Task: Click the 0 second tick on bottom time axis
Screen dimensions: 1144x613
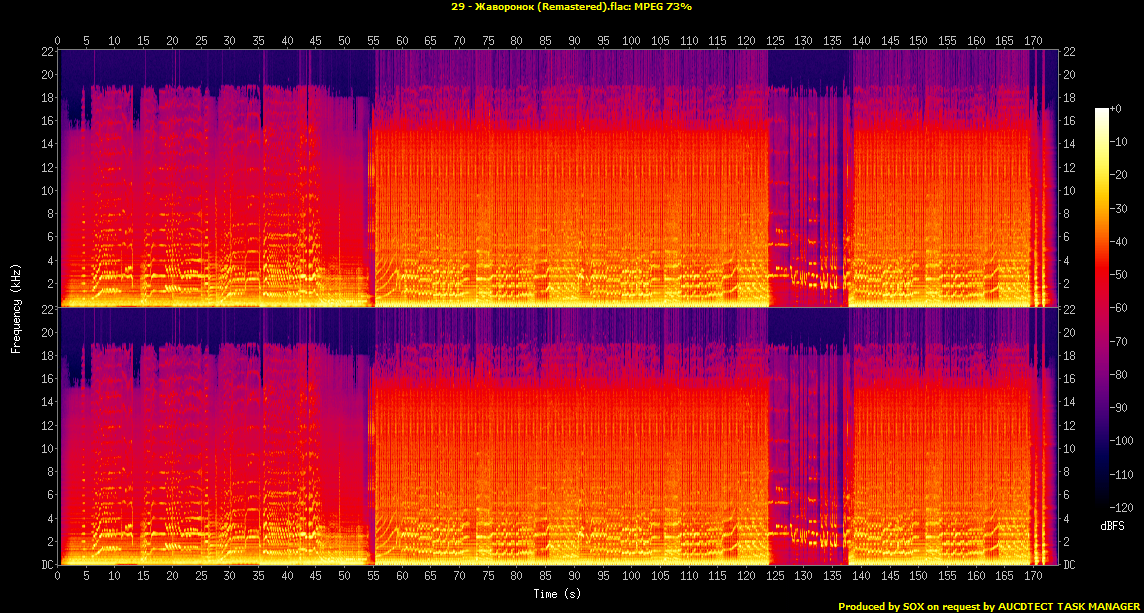Action: [x=58, y=577]
